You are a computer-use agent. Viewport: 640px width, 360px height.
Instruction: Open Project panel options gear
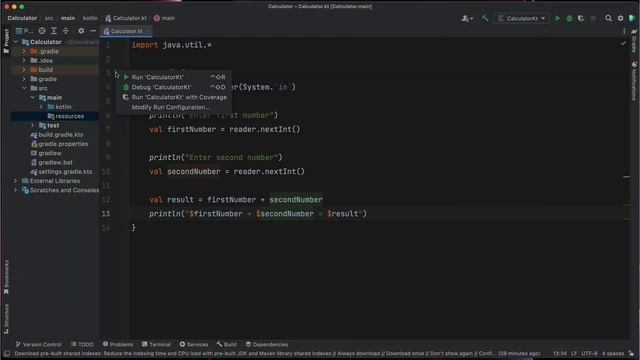pyautogui.click(x=81, y=31)
